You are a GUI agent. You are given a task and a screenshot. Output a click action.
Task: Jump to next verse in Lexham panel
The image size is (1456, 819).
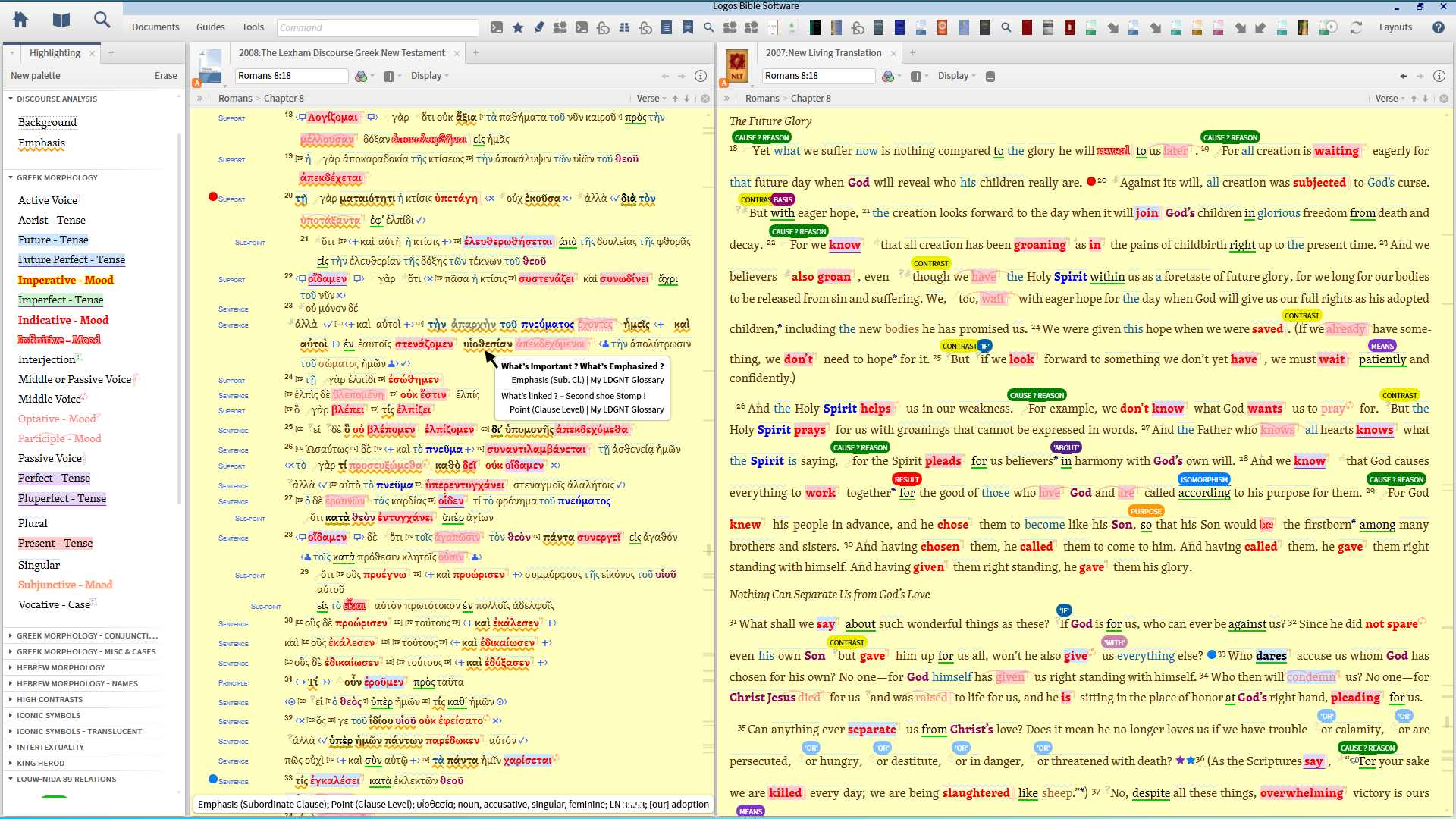pos(687,99)
